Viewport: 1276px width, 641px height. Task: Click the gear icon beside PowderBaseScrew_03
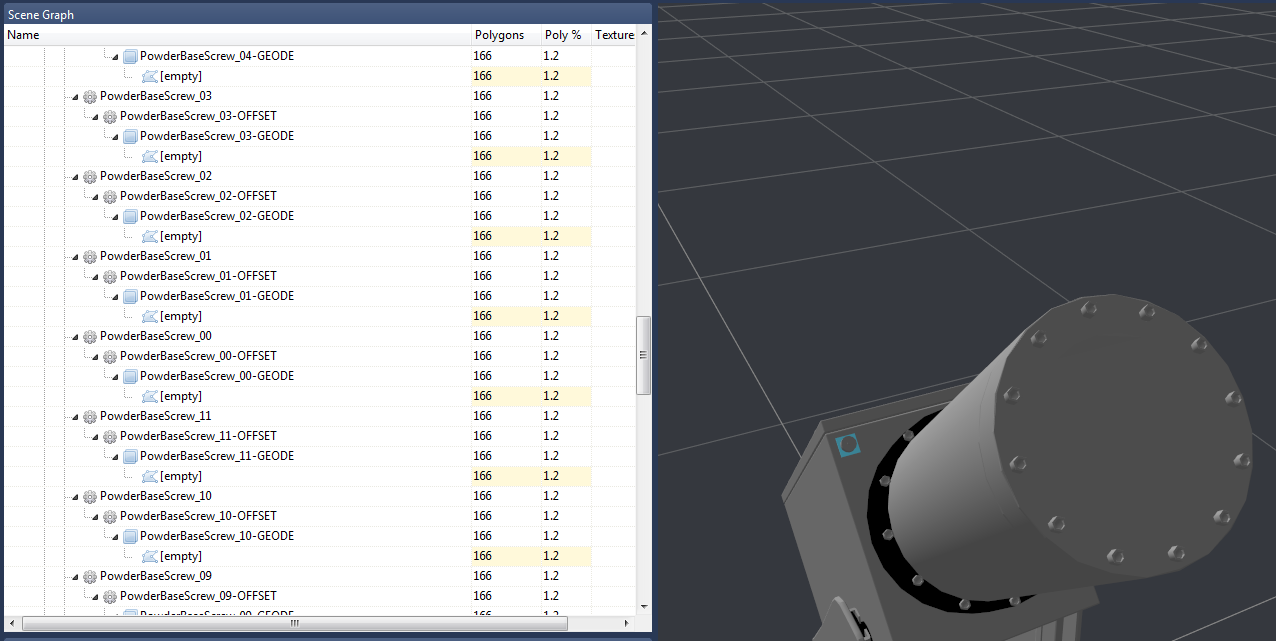tap(89, 96)
